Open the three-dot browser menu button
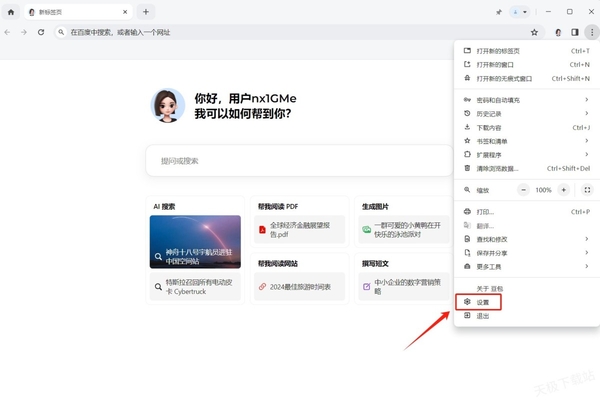 (x=591, y=32)
